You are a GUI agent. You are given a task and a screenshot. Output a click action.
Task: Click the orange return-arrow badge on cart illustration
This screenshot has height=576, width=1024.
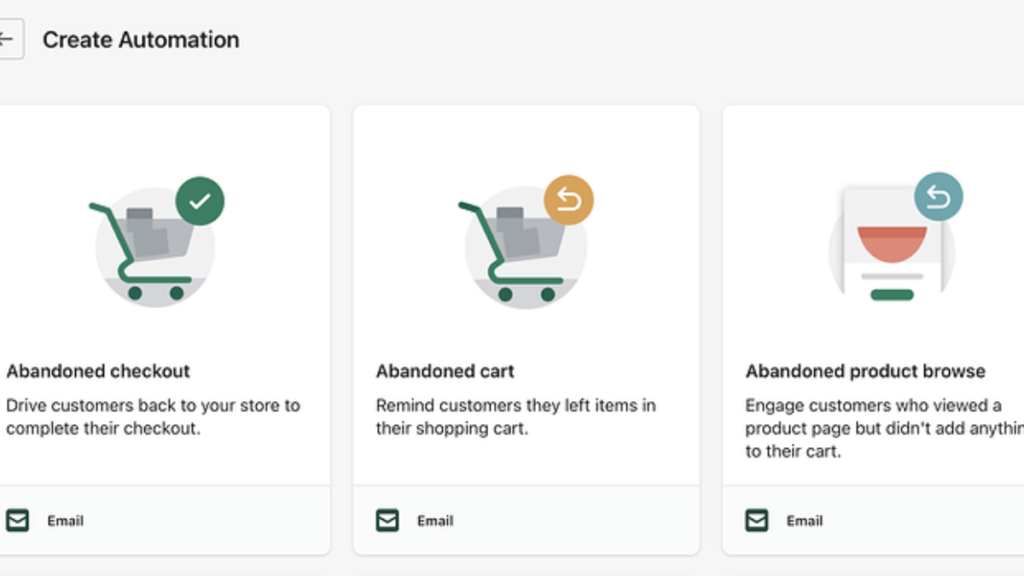click(571, 200)
